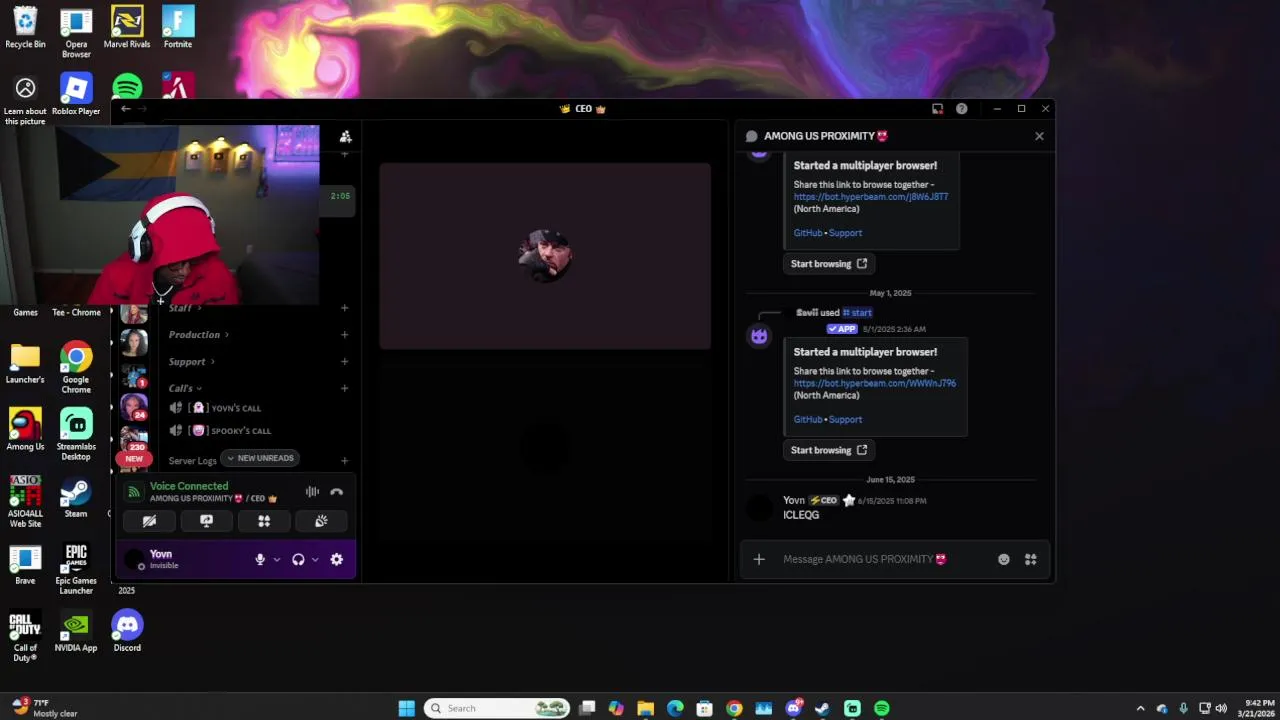Deafen audio with headphones icon

tap(298, 560)
